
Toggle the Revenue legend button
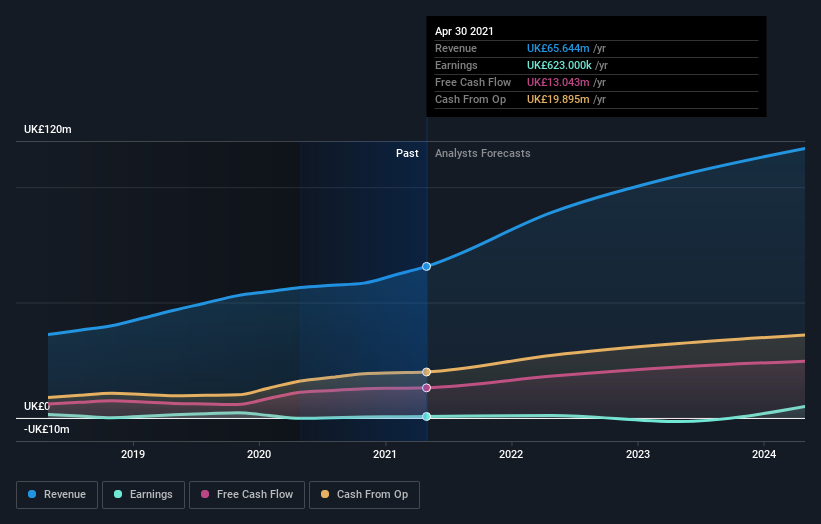click(x=57, y=495)
